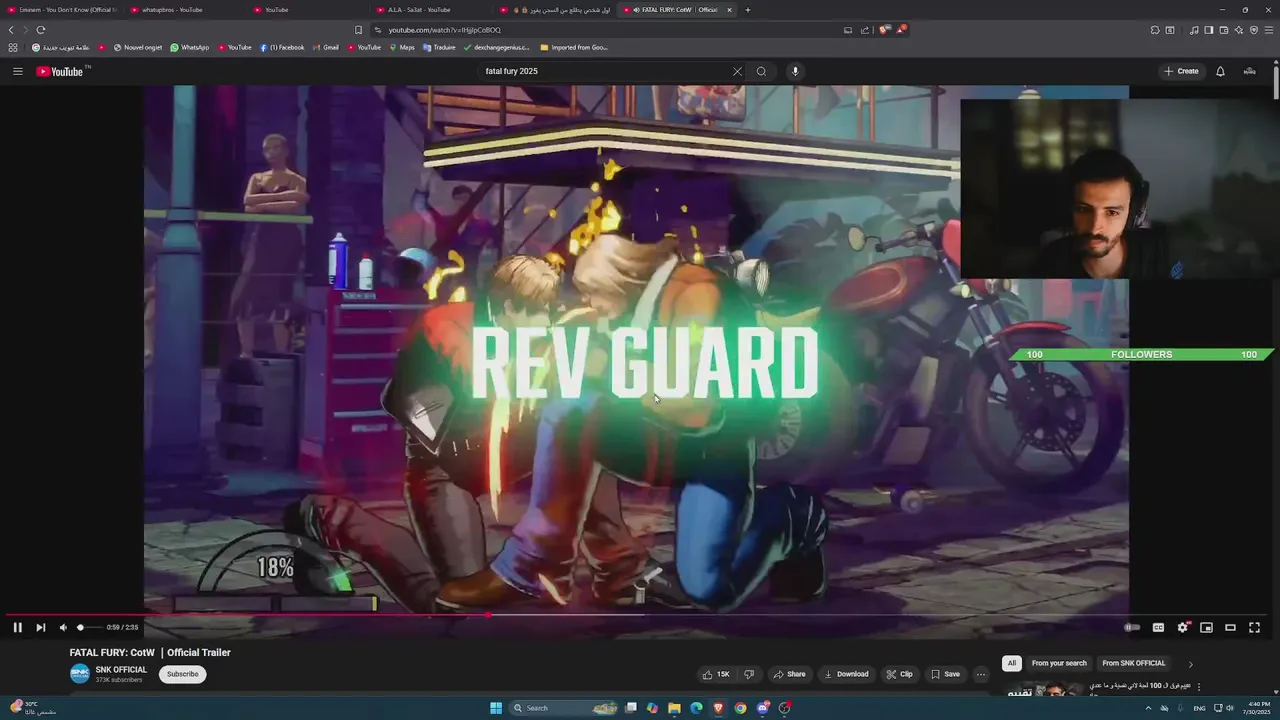This screenshot has width=1280, height=720.
Task: Skip to the next video
Action: [40, 627]
